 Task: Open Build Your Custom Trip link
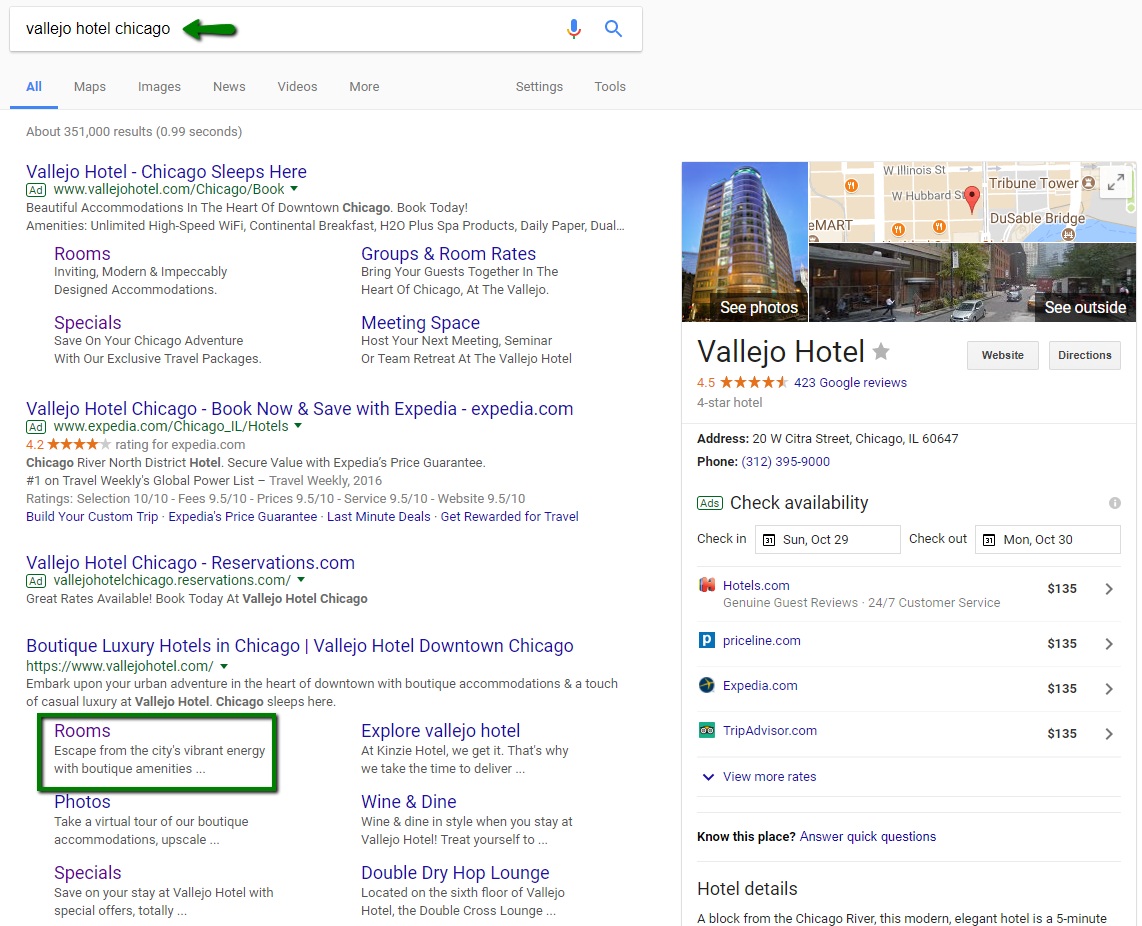tap(92, 517)
